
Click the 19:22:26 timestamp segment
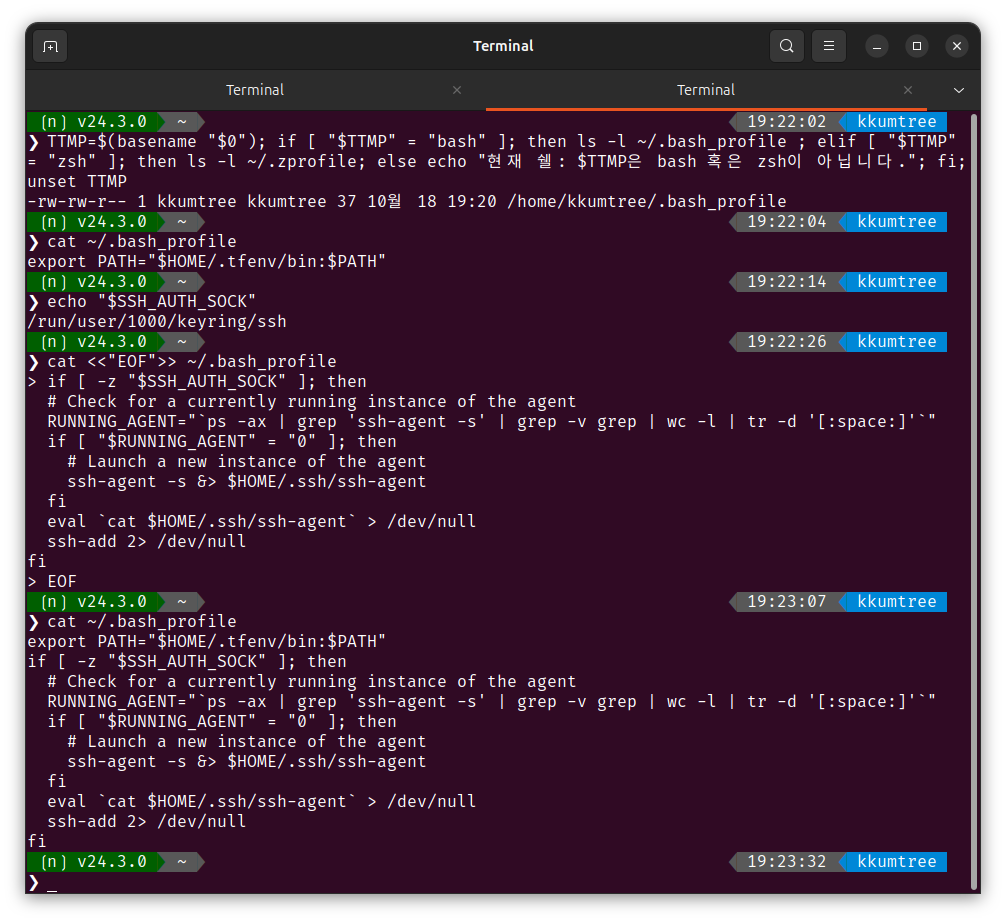(787, 342)
